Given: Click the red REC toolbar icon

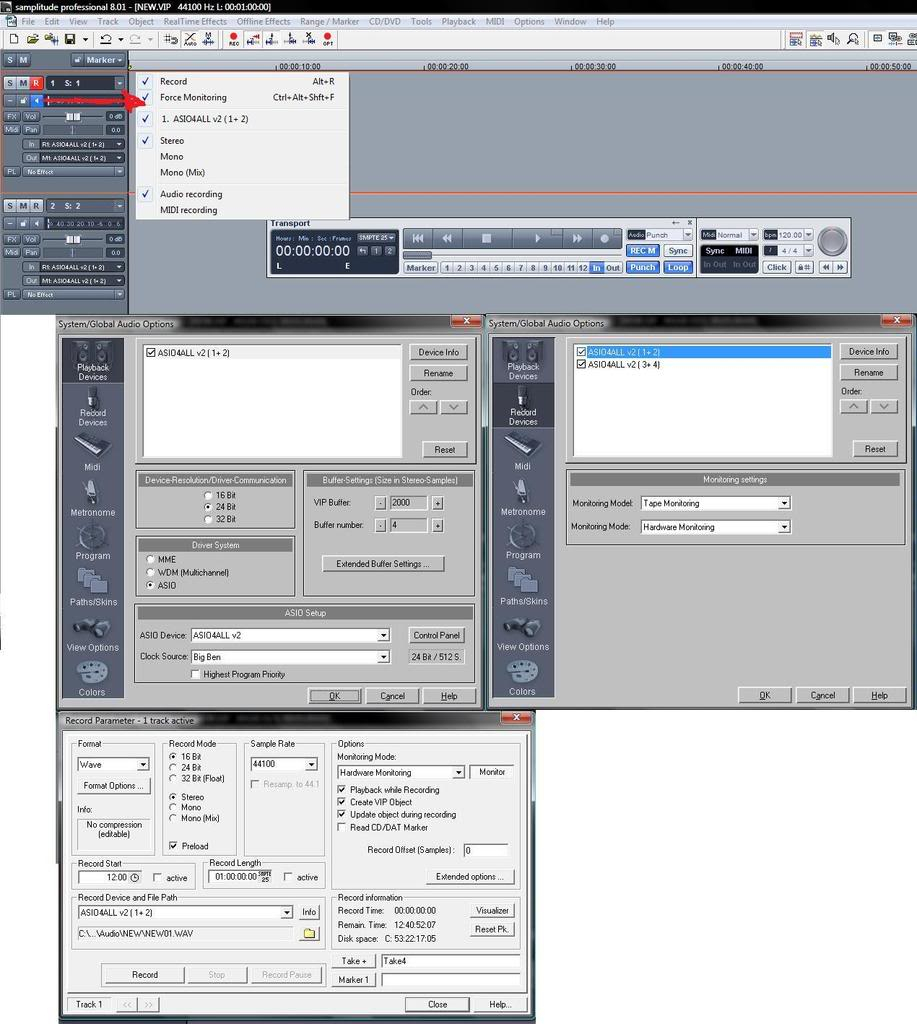Looking at the screenshot, I should click(x=233, y=39).
